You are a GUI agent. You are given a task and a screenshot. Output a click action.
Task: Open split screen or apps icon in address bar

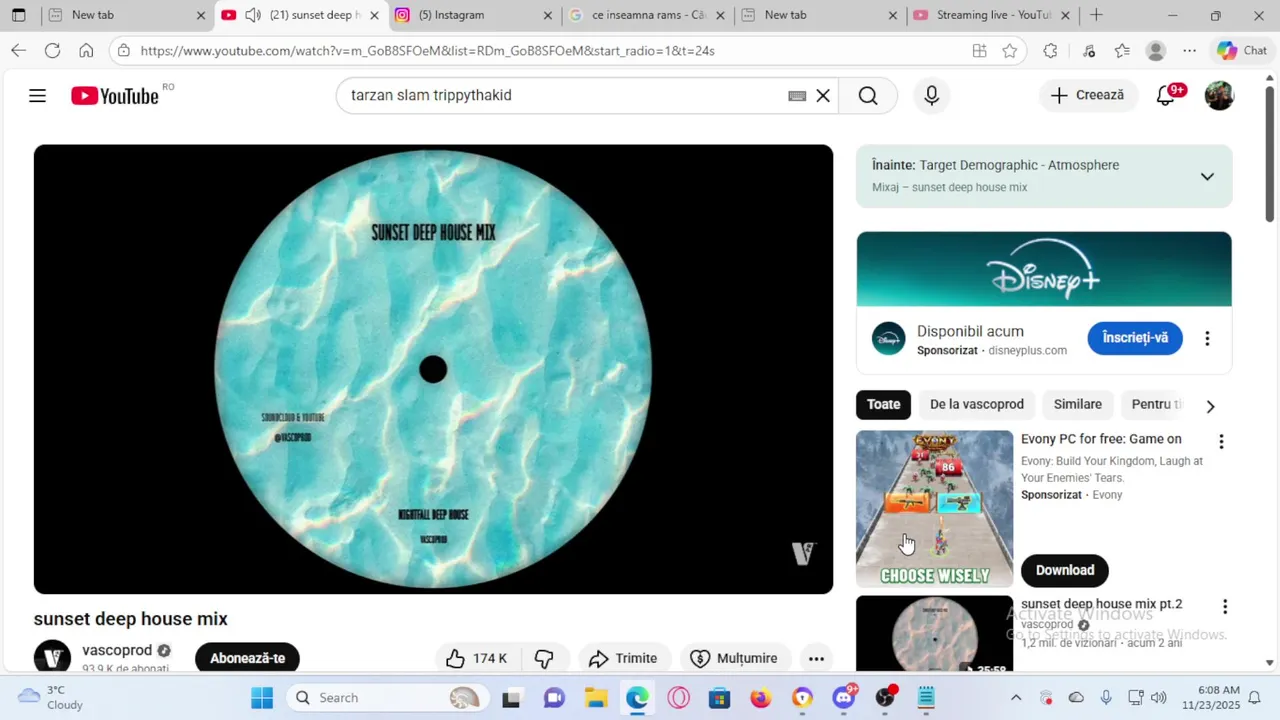point(979,51)
